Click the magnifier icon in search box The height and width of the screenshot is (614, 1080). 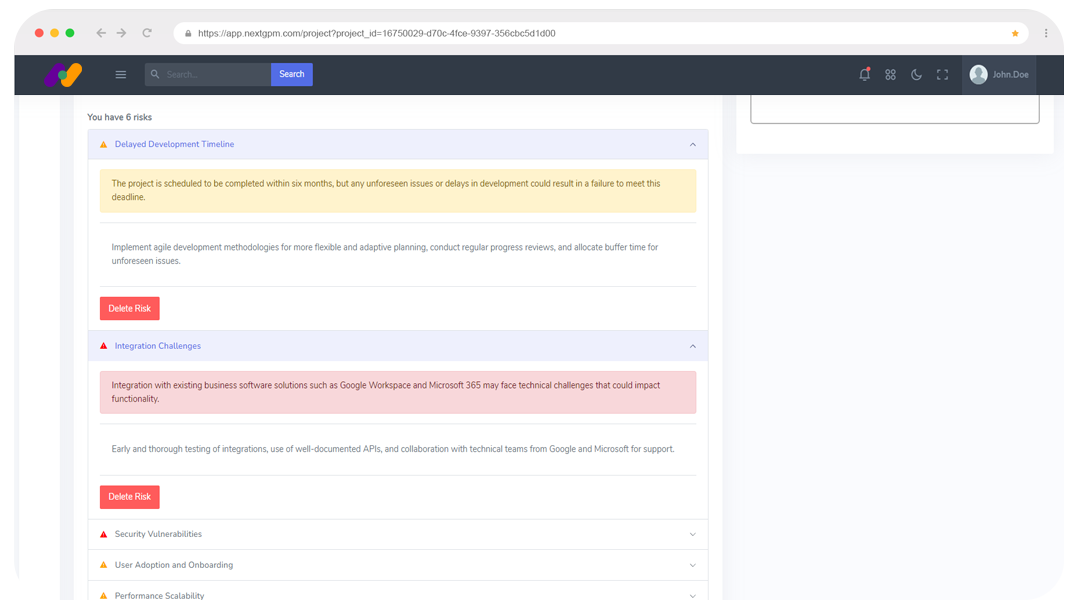coord(155,74)
